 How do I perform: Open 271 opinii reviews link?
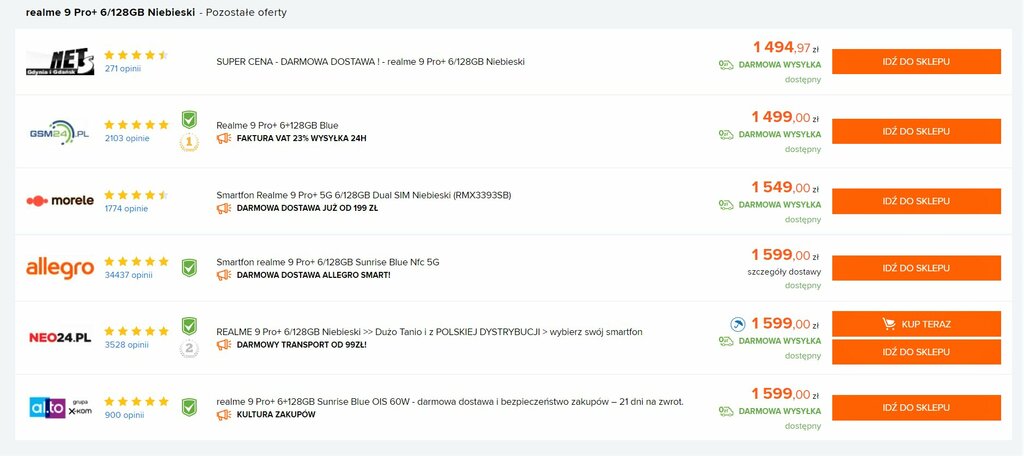click(x=123, y=69)
